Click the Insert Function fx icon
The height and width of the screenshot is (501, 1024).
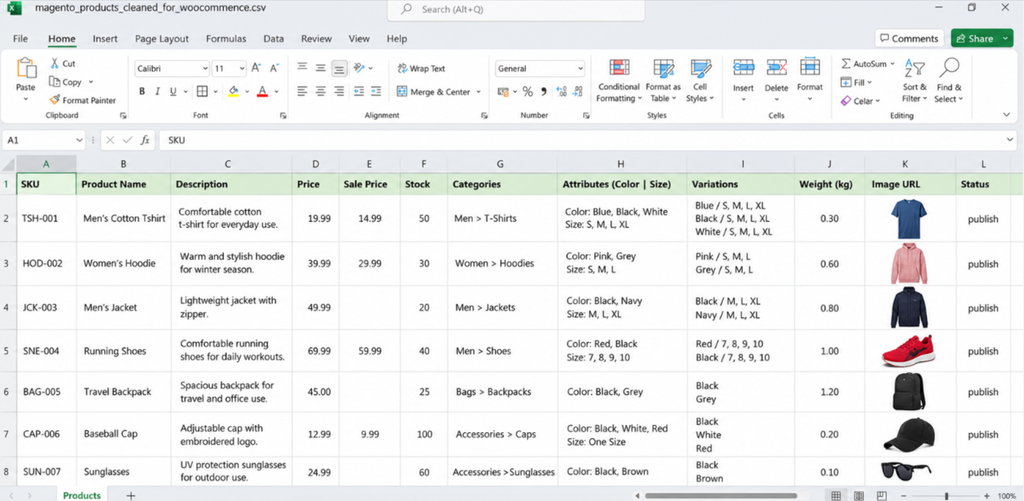coord(145,140)
